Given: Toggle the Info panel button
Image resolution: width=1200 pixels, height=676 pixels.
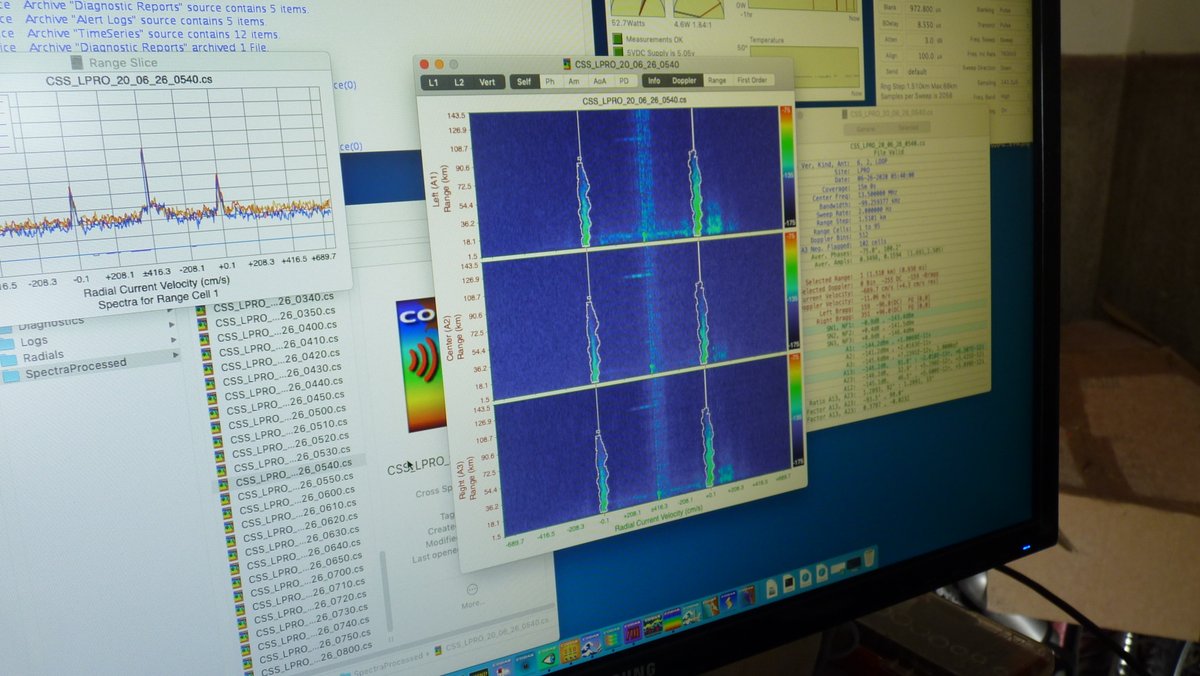Looking at the screenshot, I should click(x=654, y=80).
